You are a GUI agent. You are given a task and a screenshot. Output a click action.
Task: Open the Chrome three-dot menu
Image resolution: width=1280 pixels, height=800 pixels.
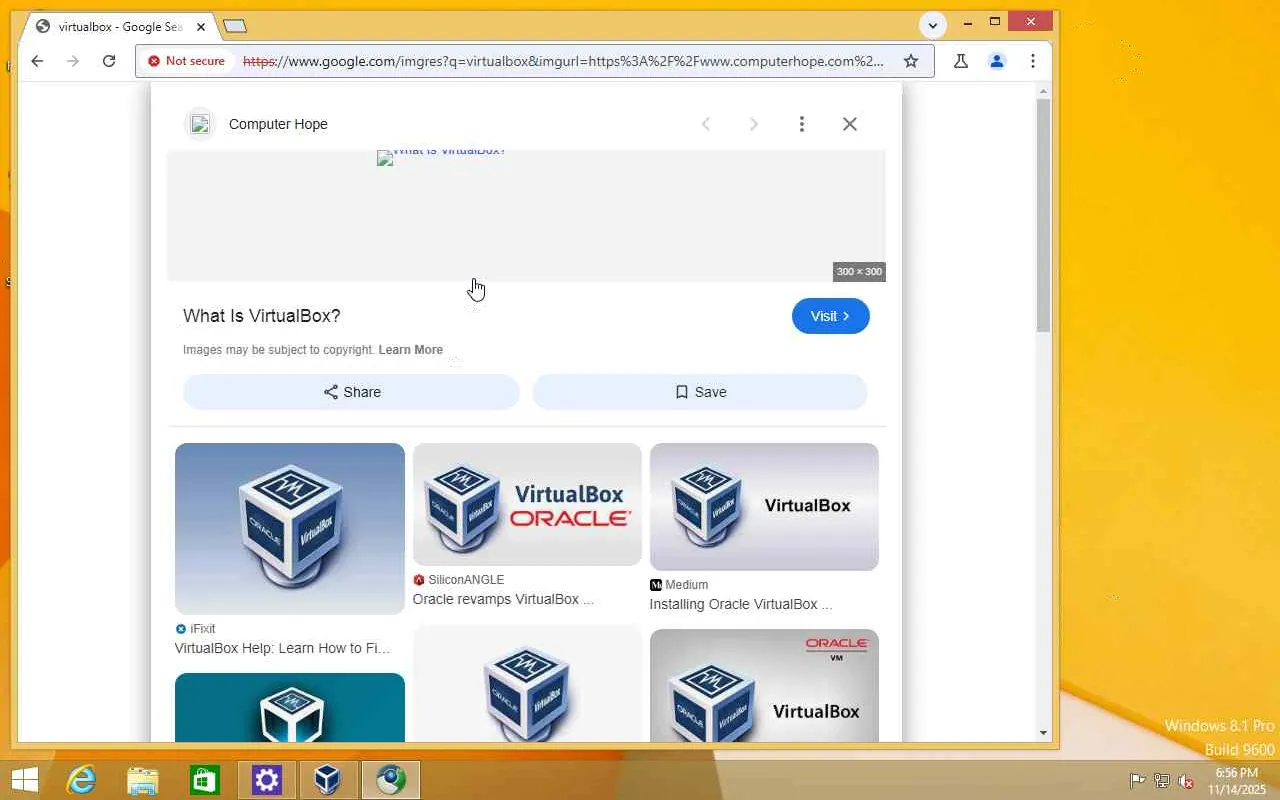click(1033, 61)
